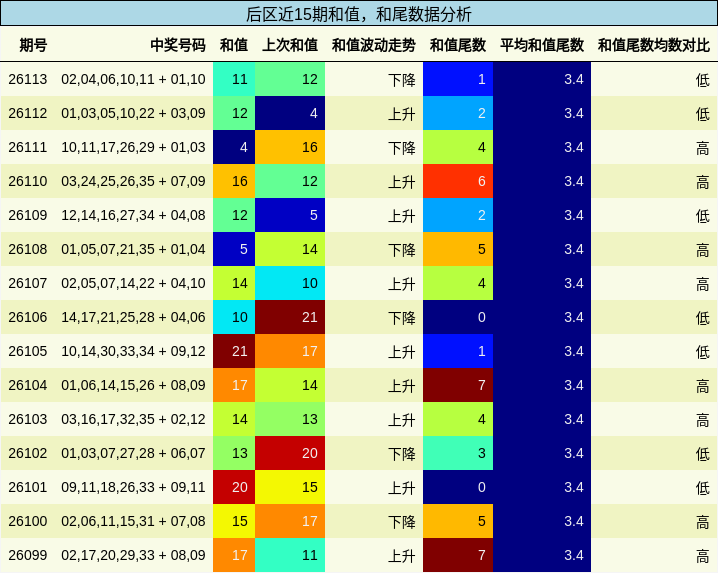Viewport: 718px width, 573px height.
Task: Click winning numbers 01,03,05,10,22 + 03,09
Action: [x=133, y=113]
